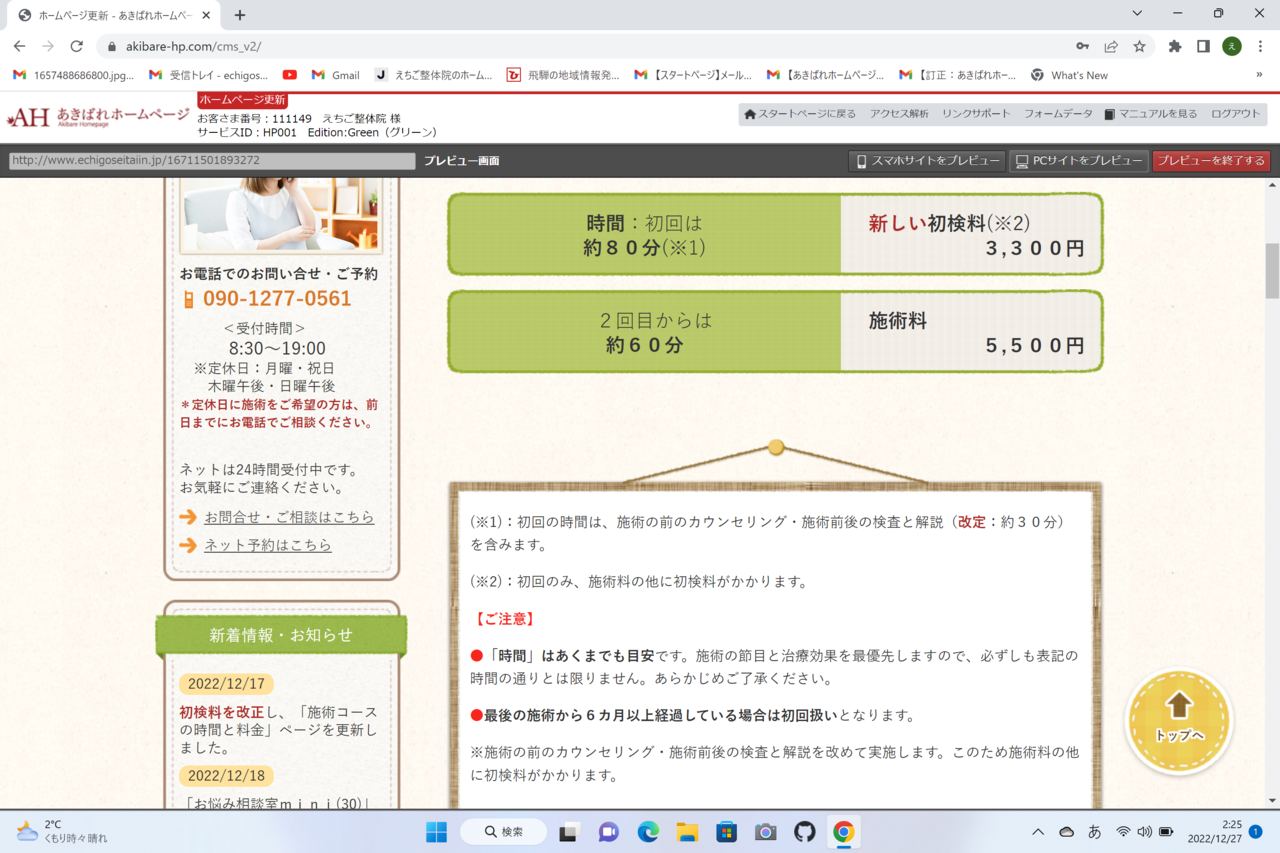Image resolution: width=1280 pixels, height=853 pixels.
Task: Open the 1657488686800.jpg bookmark
Action: (x=73, y=75)
